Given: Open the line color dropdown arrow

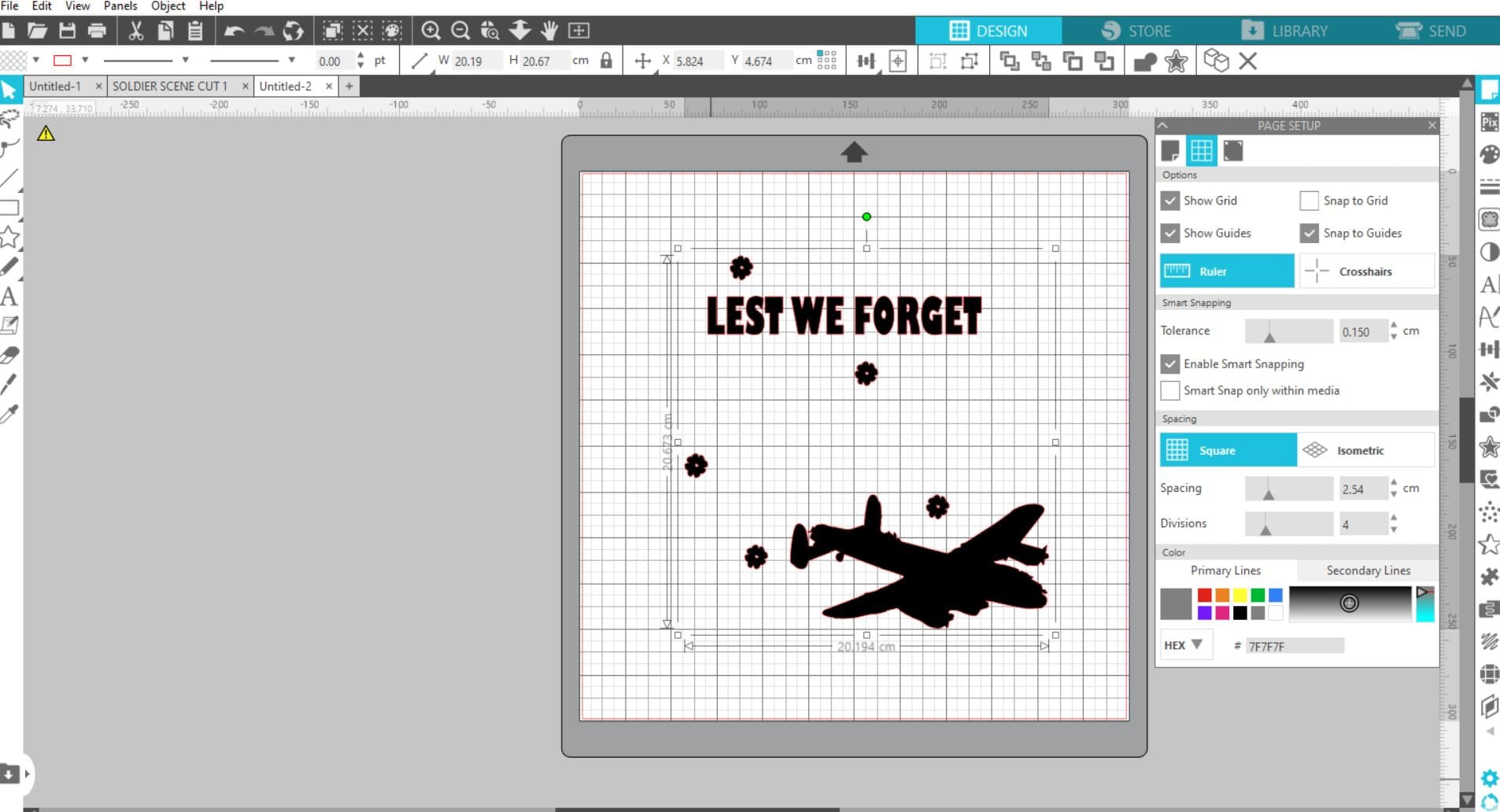Looking at the screenshot, I should [85, 60].
